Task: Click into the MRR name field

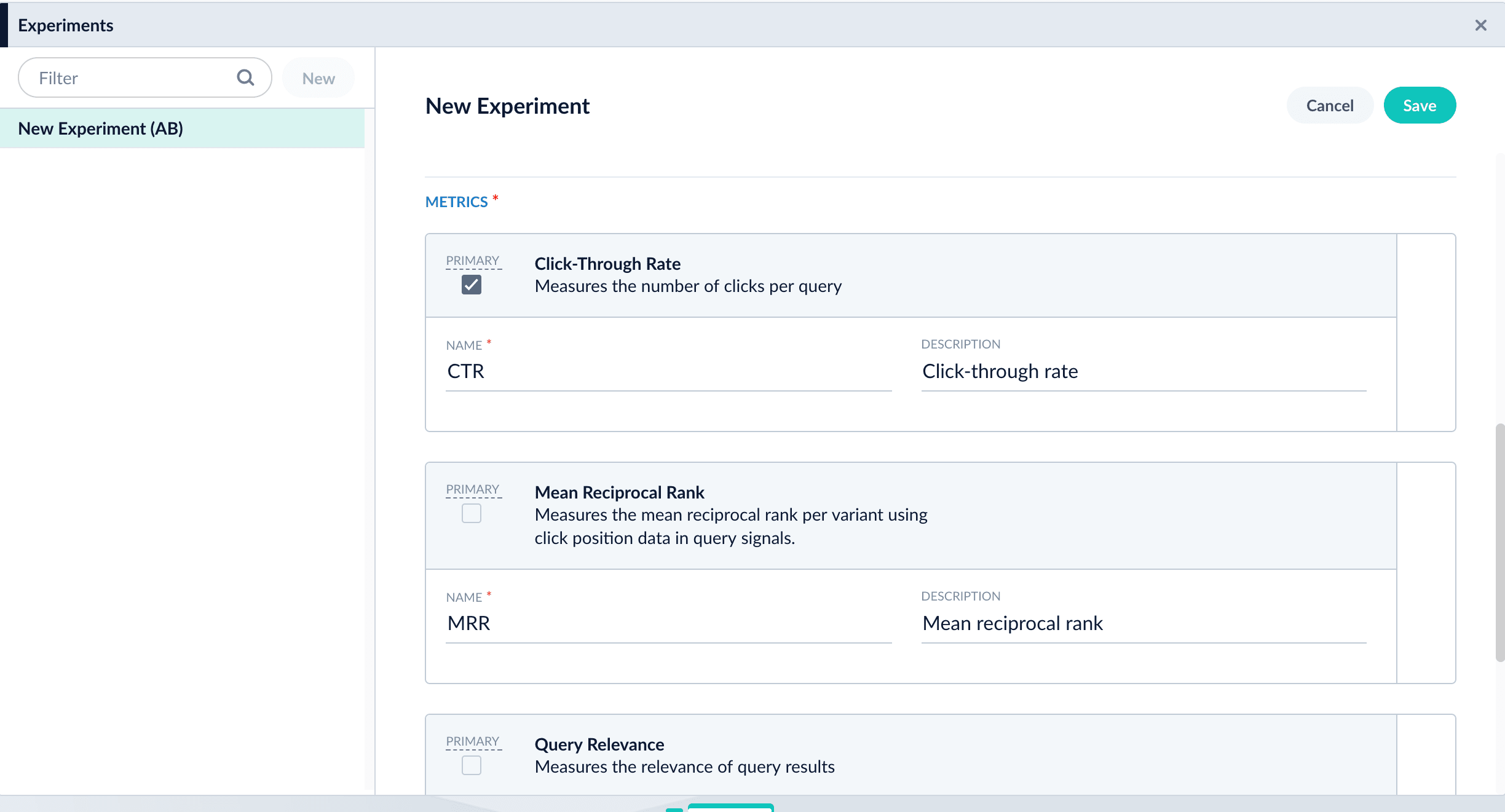Action: click(668, 623)
